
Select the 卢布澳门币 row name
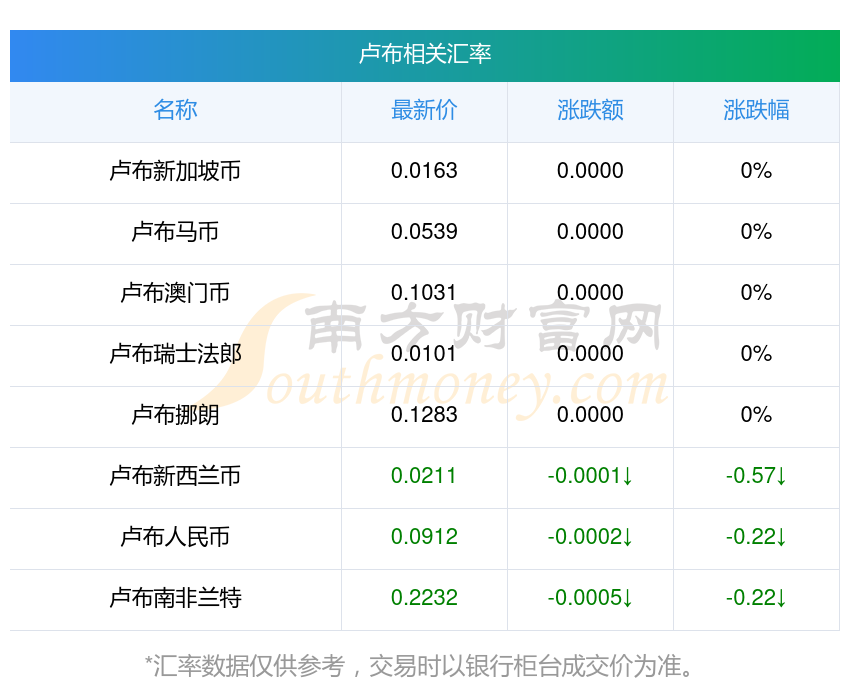(x=175, y=293)
